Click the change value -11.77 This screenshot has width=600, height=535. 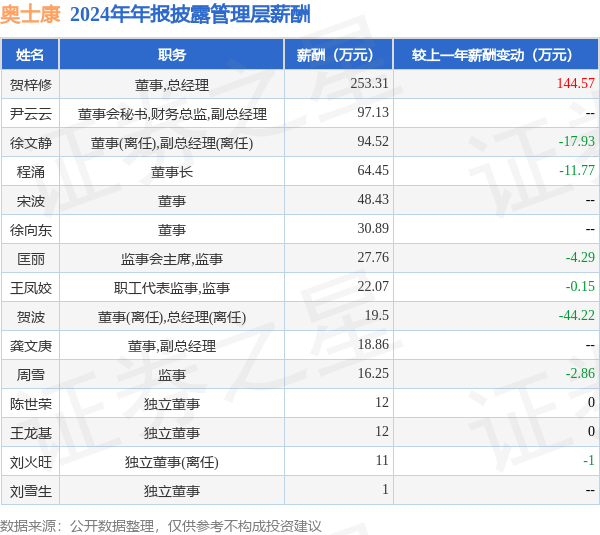(x=577, y=170)
